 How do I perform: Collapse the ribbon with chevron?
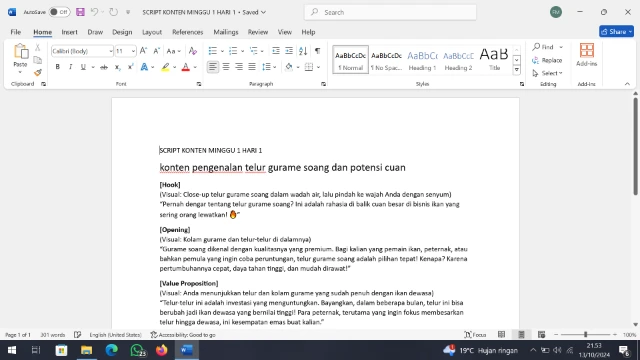627,84
